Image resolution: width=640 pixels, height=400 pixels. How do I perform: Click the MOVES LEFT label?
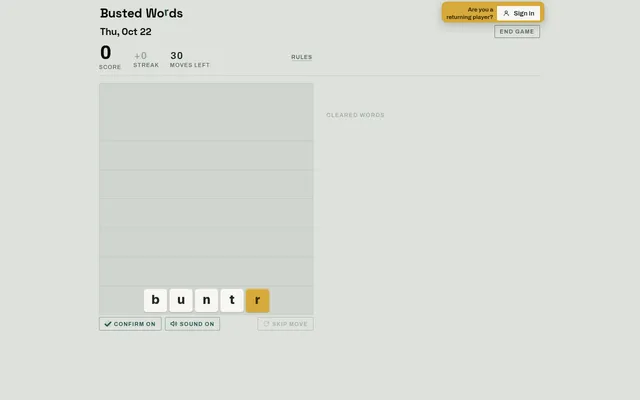pyautogui.click(x=190, y=65)
